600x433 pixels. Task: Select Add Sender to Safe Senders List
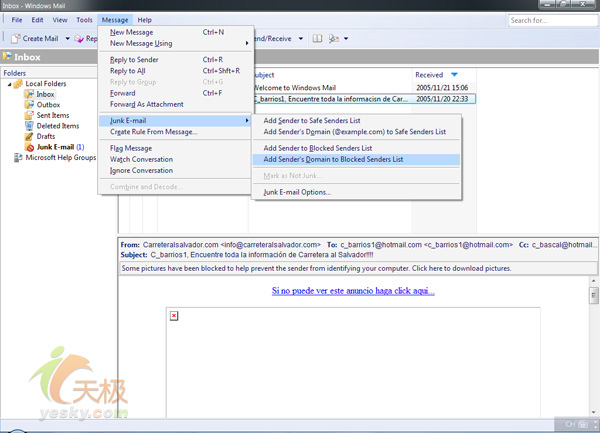click(356, 120)
